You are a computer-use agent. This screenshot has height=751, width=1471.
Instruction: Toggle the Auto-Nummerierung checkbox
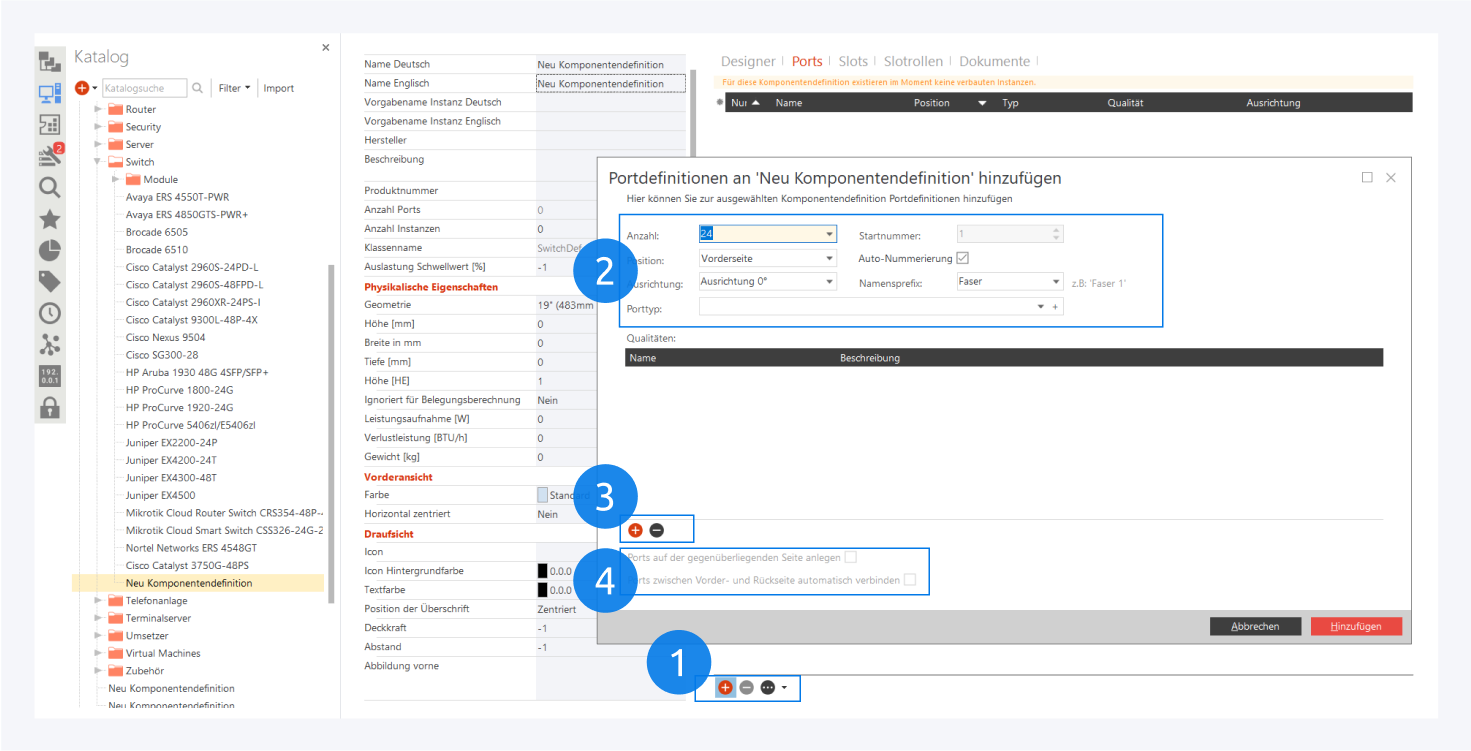tap(963, 258)
